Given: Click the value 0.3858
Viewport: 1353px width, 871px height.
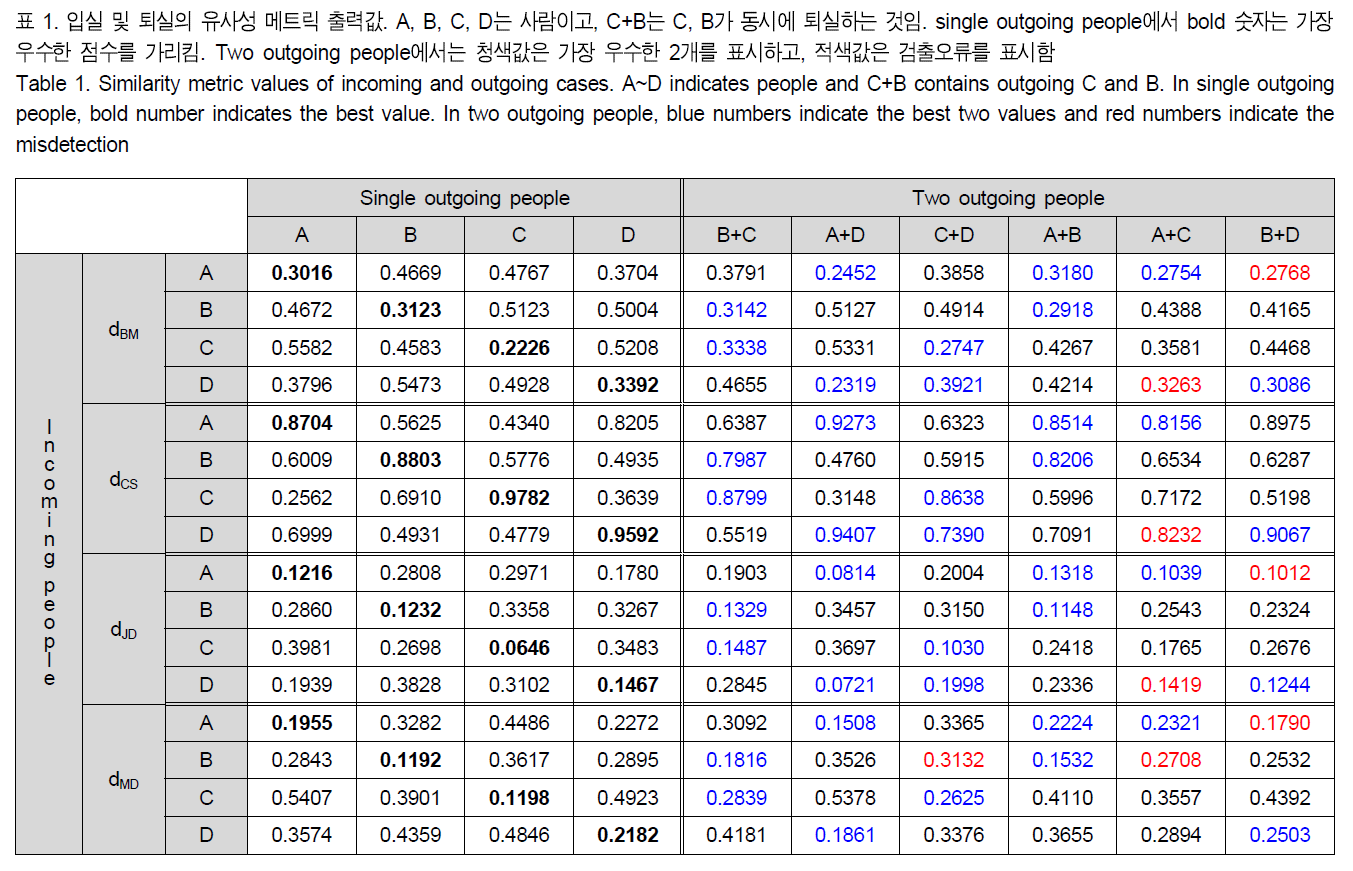Looking at the screenshot, I should coord(954,273).
